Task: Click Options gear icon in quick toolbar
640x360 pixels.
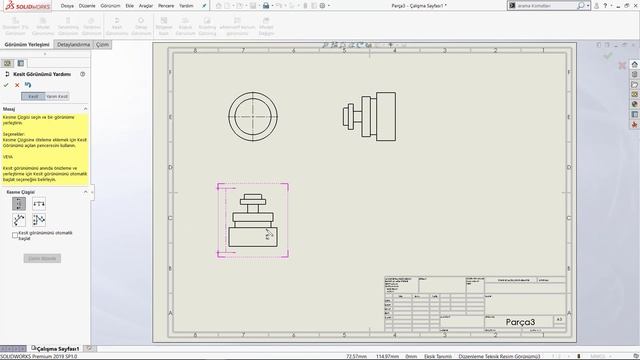Action: click(x=322, y=6)
